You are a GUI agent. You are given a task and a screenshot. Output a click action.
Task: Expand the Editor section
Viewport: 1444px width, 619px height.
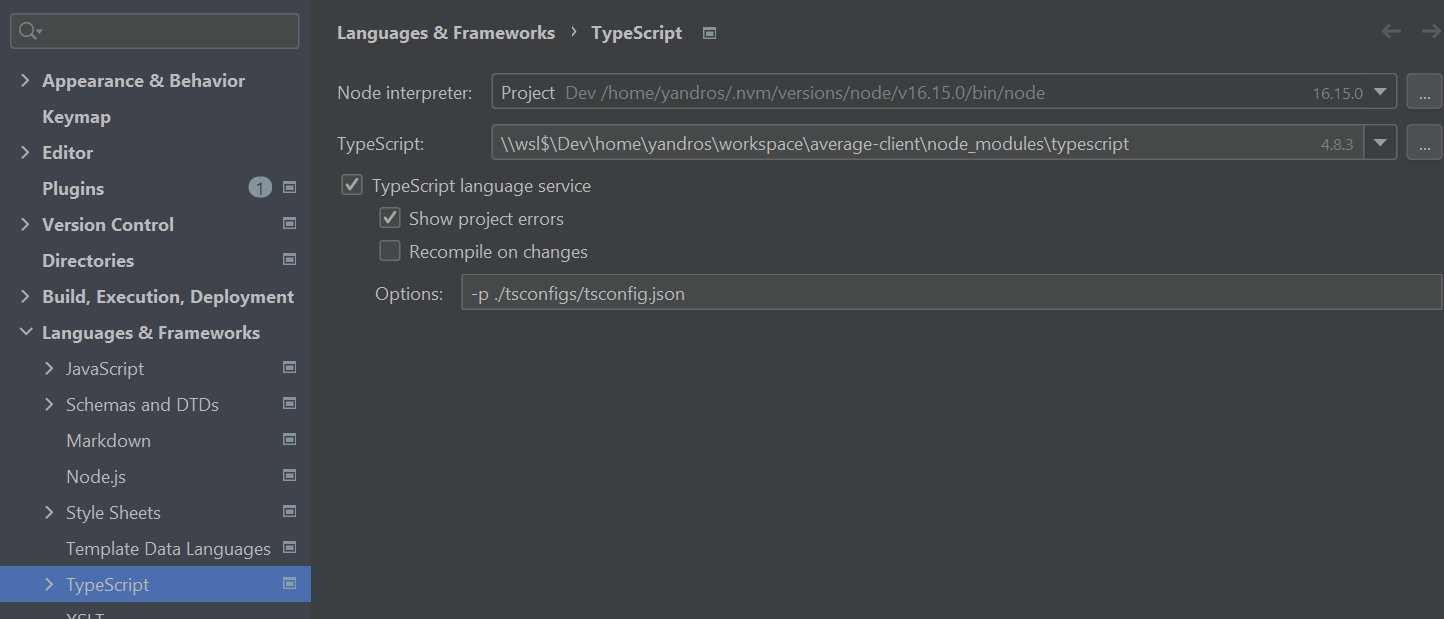click(x=26, y=153)
